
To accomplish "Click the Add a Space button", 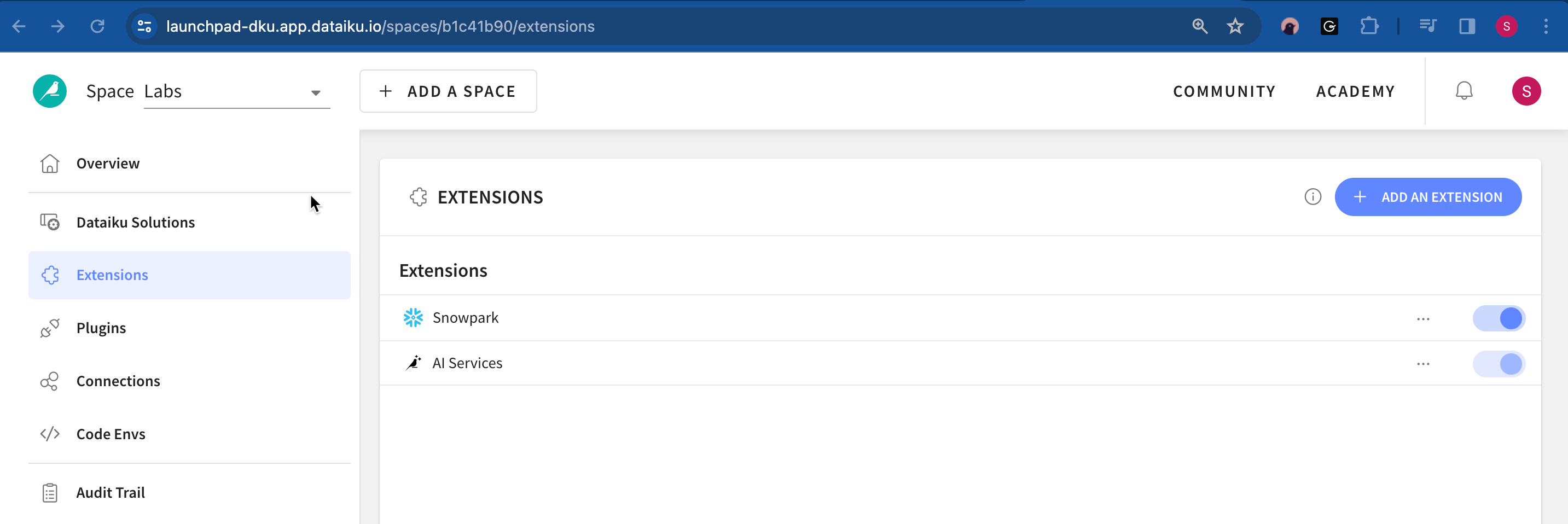I will (448, 91).
